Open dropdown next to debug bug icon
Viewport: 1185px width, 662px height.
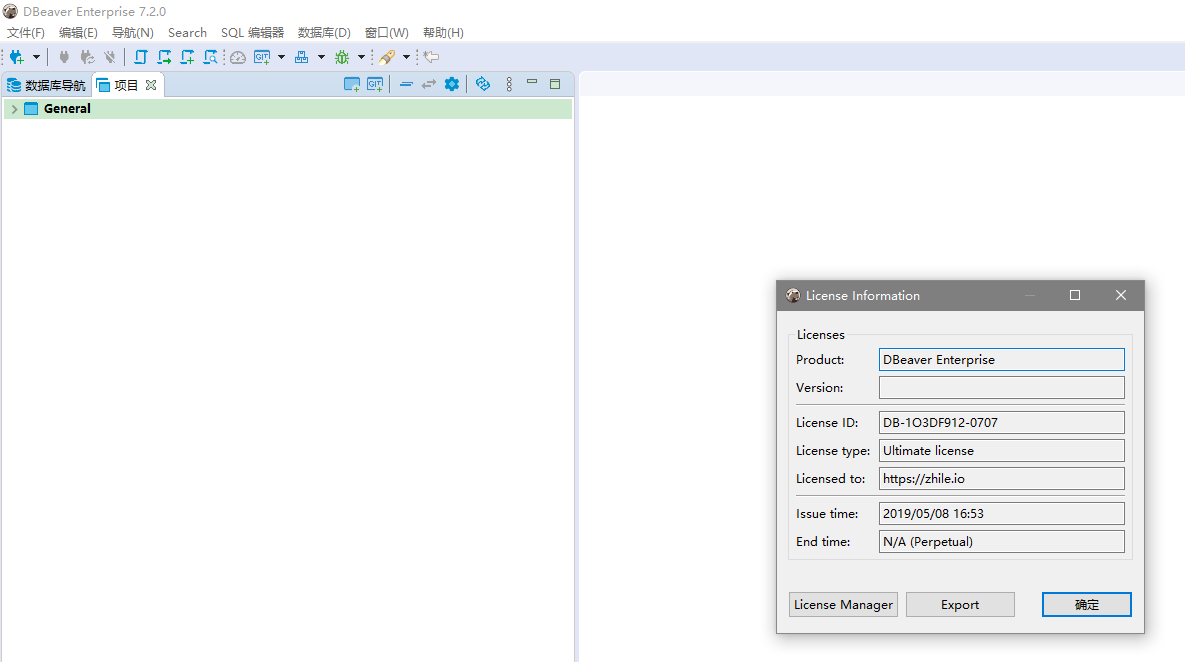361,57
